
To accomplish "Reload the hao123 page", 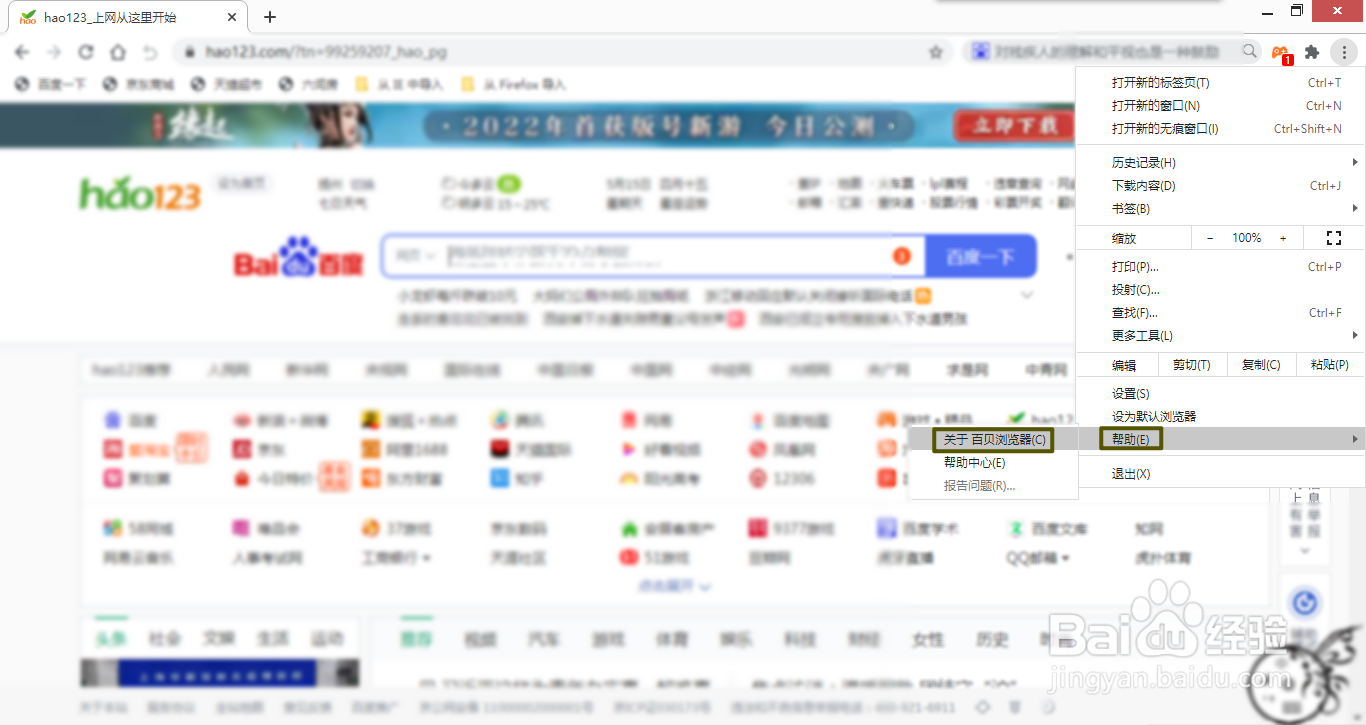I will point(86,52).
